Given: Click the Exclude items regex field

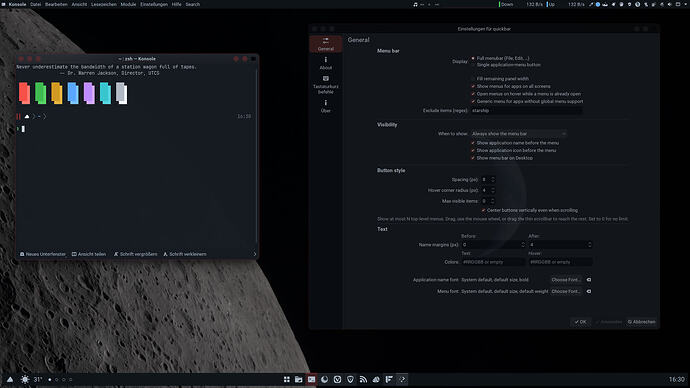Looking at the screenshot, I should (526, 111).
